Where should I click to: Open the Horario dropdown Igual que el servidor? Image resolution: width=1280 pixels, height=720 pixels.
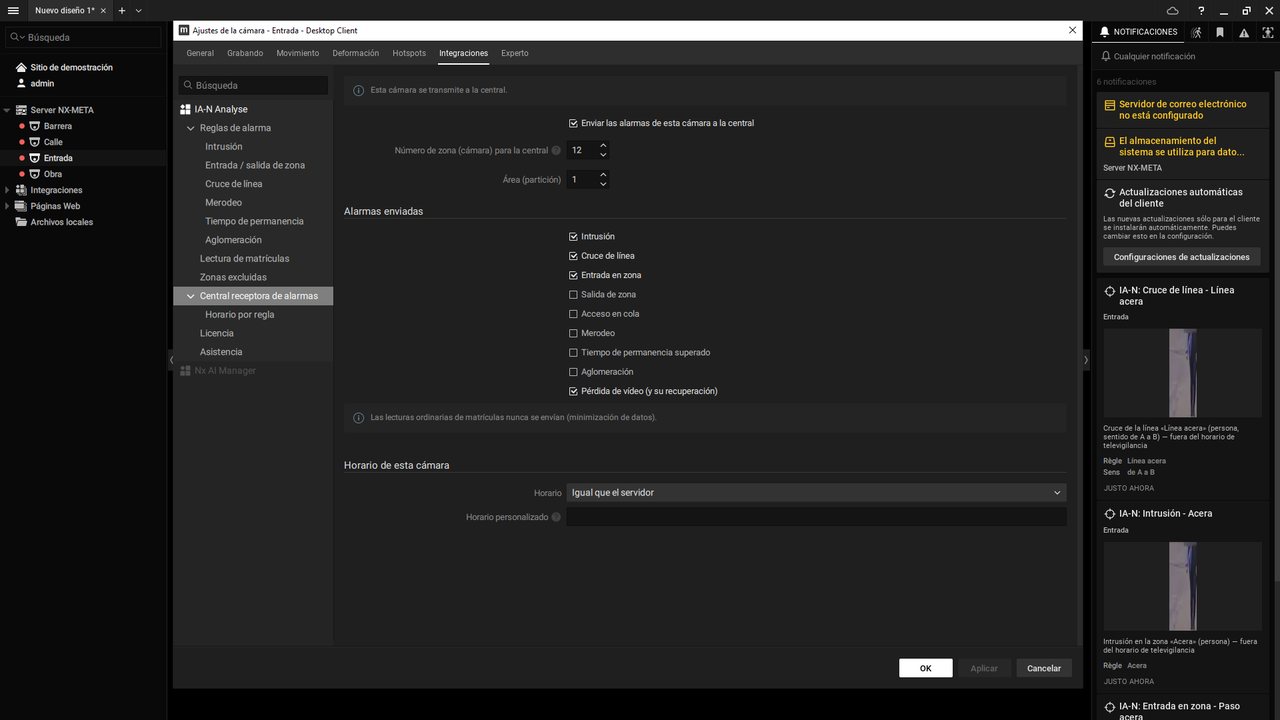pyautogui.click(x=816, y=492)
